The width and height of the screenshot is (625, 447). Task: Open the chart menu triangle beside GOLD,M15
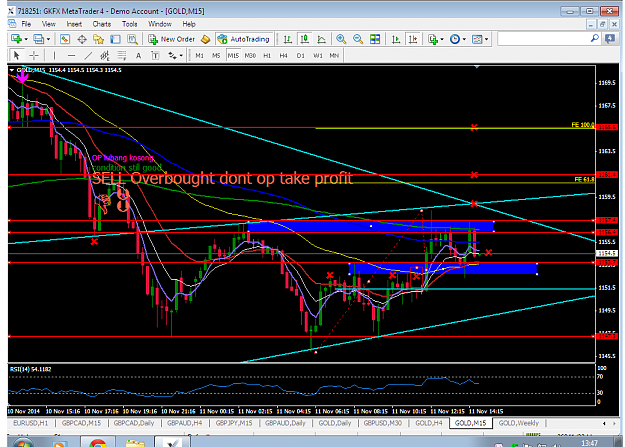(x=12, y=70)
